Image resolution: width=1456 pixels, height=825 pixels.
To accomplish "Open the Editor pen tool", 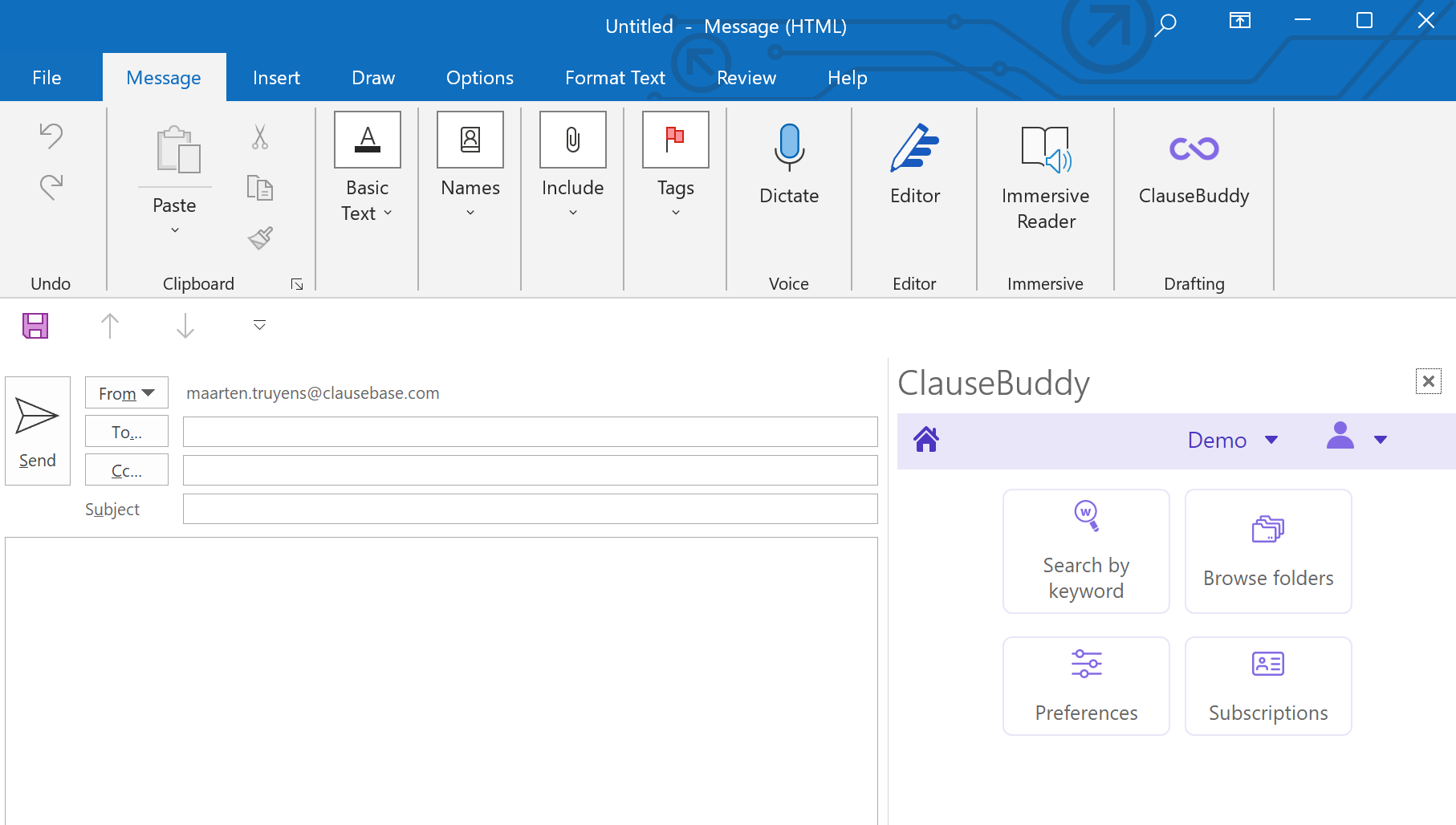I will (914, 148).
